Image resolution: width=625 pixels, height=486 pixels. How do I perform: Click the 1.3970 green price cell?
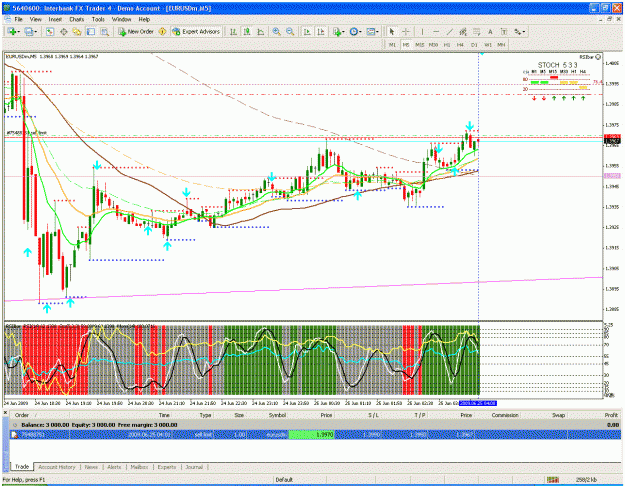(311, 435)
